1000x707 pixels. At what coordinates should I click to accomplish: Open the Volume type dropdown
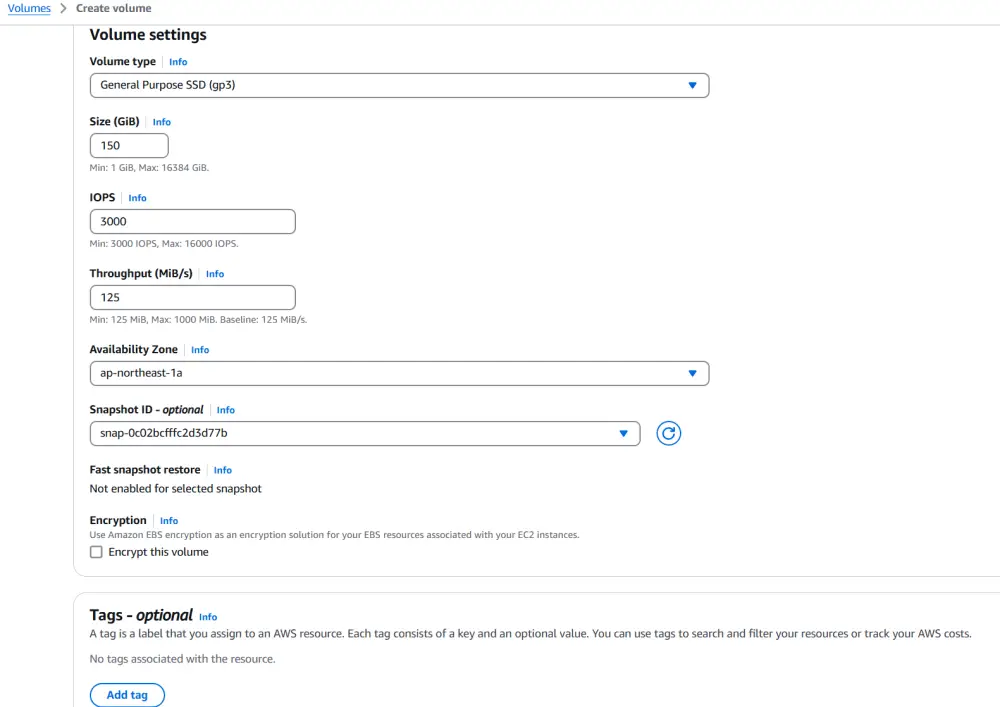pyautogui.click(x=399, y=85)
